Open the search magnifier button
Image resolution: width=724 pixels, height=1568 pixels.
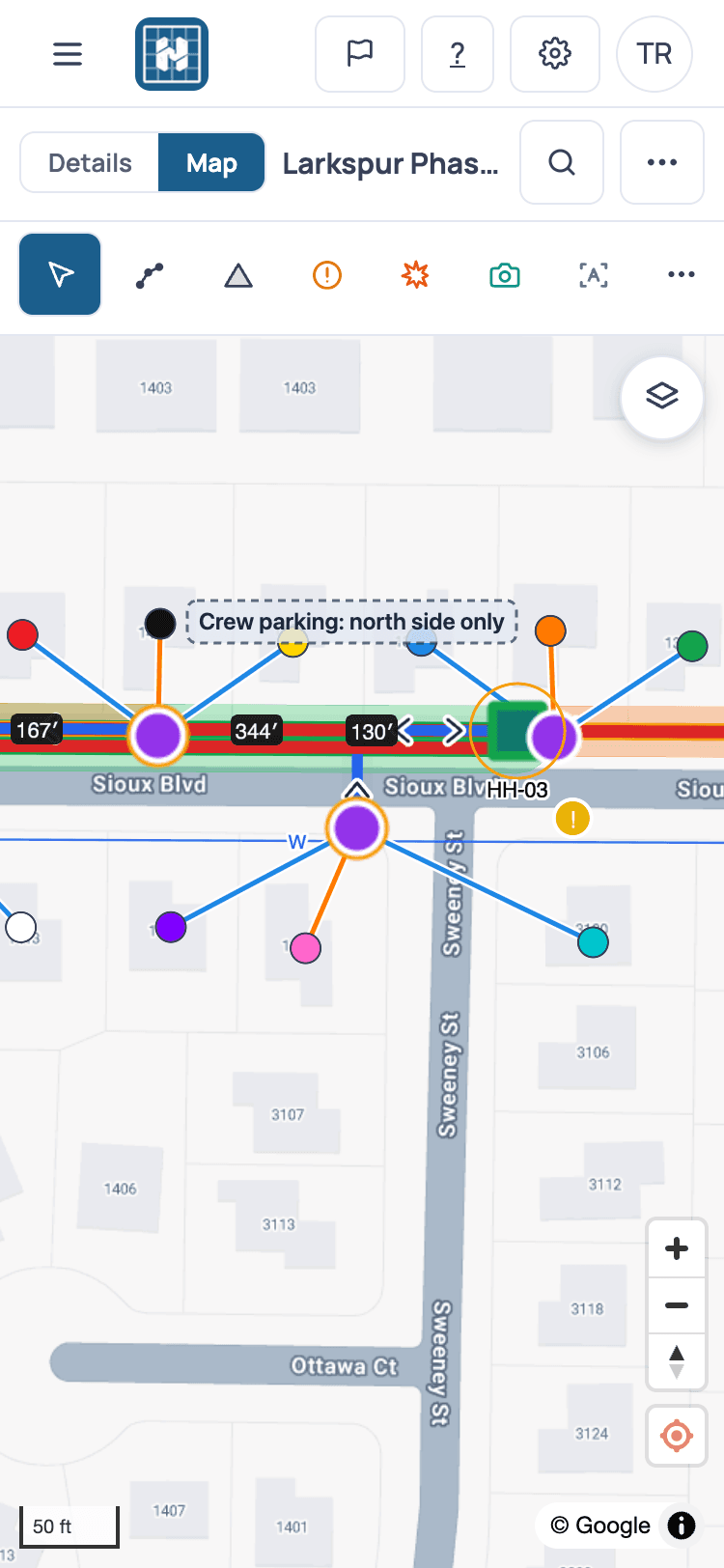(562, 162)
